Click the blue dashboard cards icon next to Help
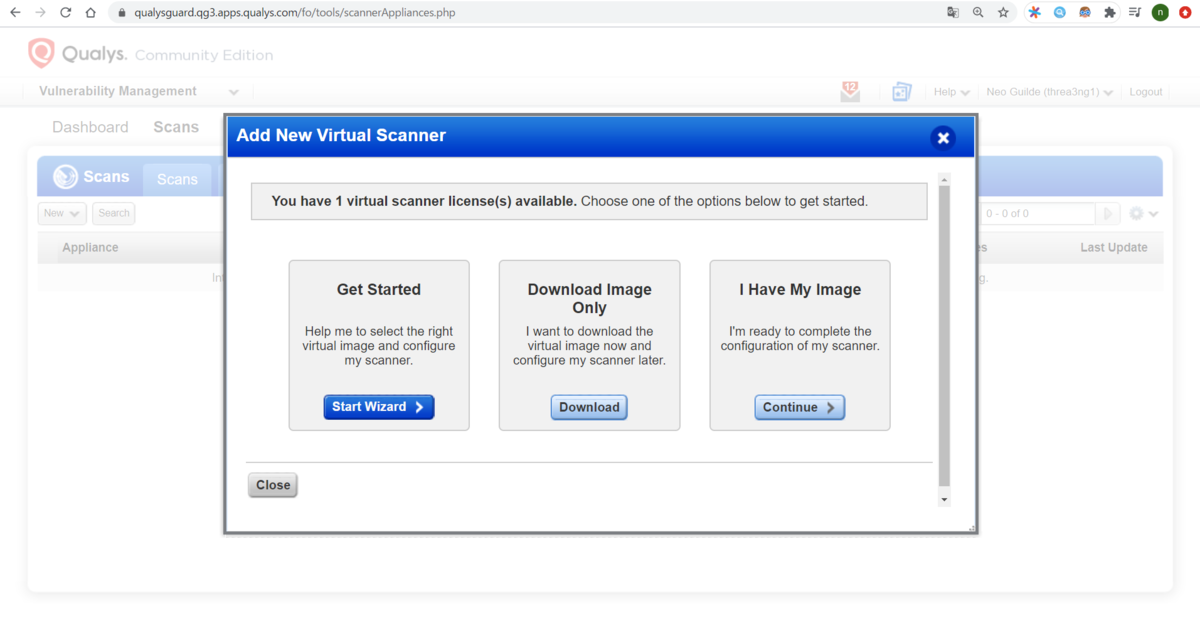The width and height of the screenshot is (1200, 618). click(902, 91)
